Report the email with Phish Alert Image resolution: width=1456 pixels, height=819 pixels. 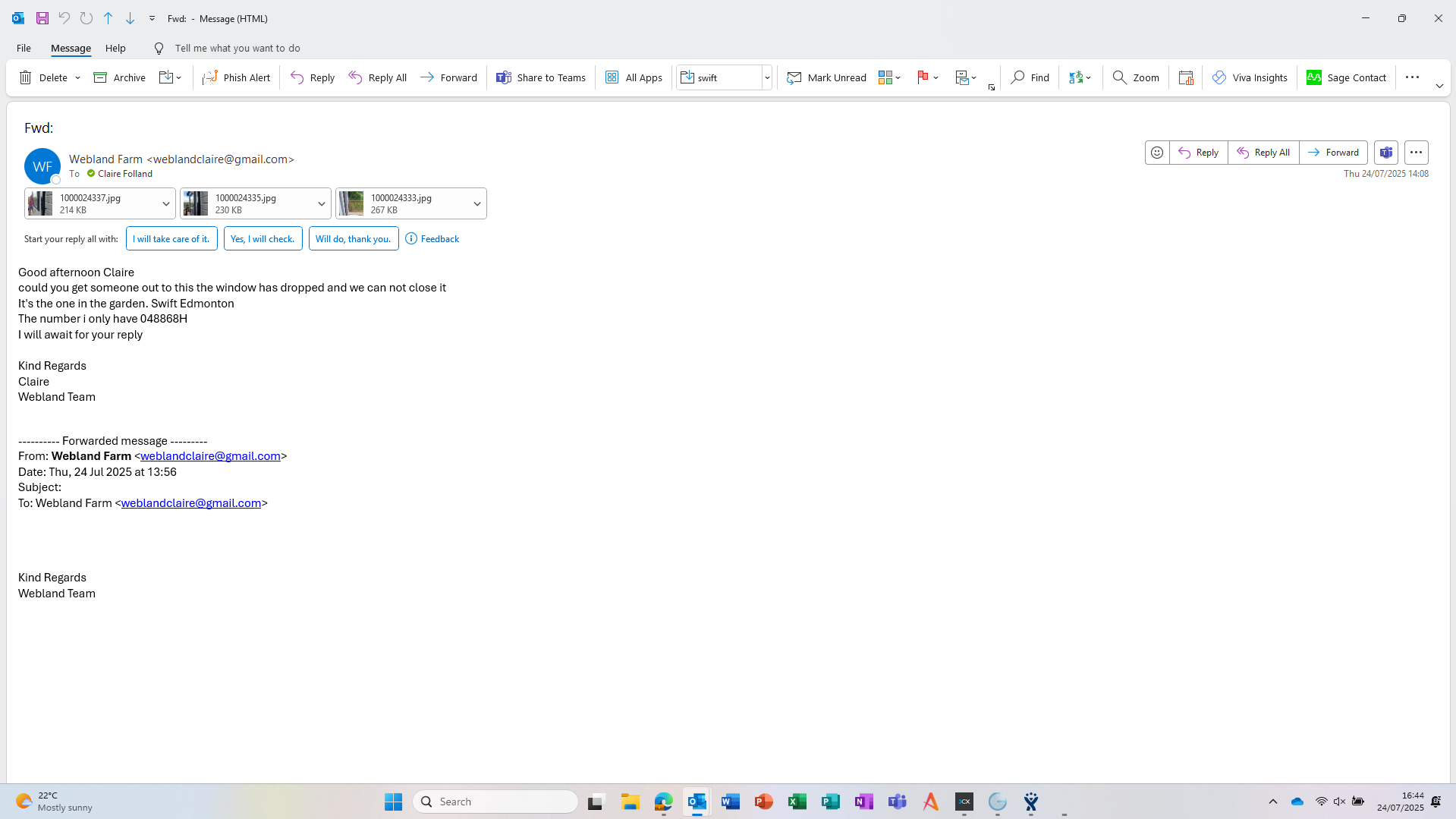pyautogui.click(x=236, y=77)
